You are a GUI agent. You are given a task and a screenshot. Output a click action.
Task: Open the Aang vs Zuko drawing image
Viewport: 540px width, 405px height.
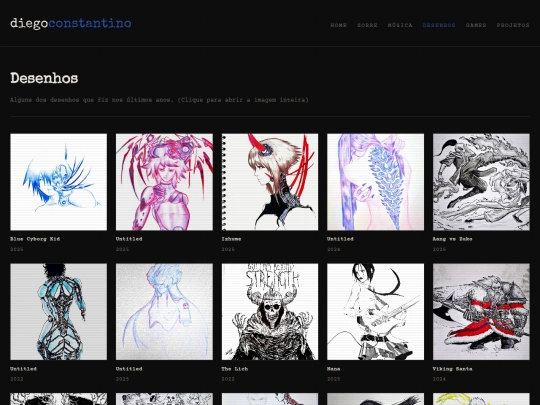coord(481,182)
